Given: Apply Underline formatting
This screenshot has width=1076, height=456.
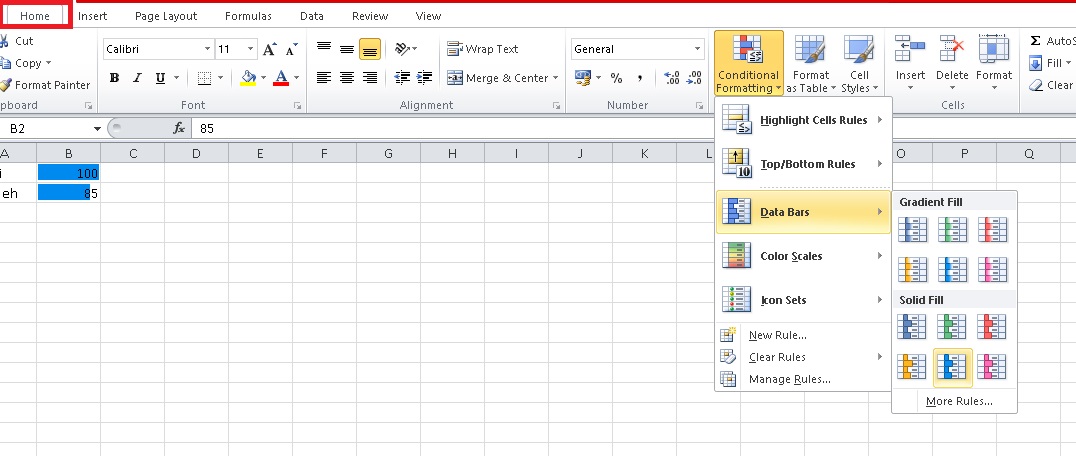Looking at the screenshot, I should (160, 78).
